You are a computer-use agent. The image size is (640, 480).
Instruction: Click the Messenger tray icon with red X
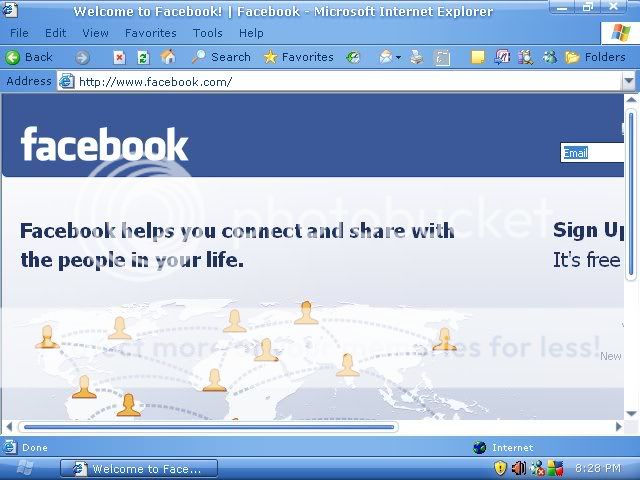pyautogui.click(x=538, y=469)
